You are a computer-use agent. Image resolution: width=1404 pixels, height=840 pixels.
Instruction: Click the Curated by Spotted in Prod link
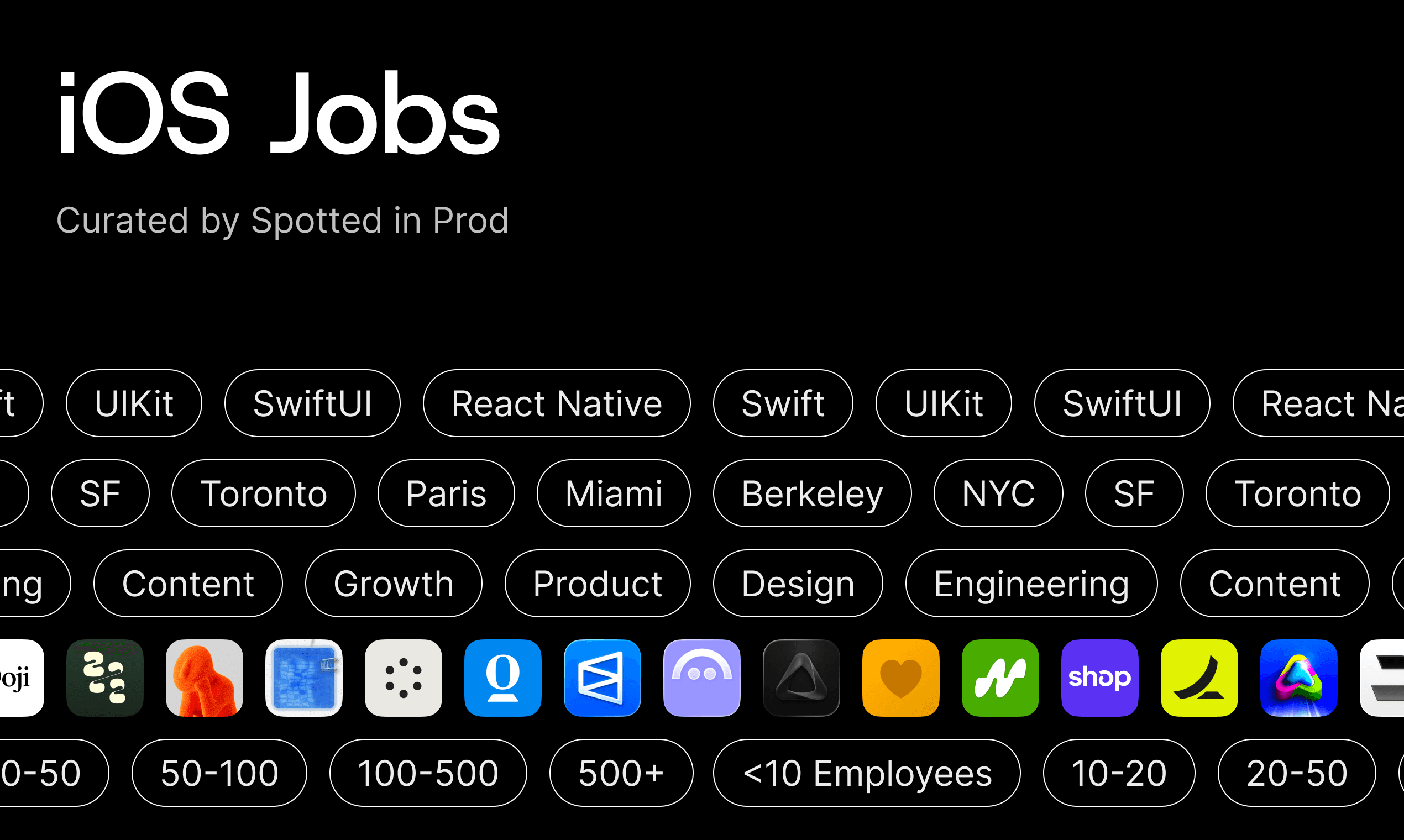(x=283, y=221)
